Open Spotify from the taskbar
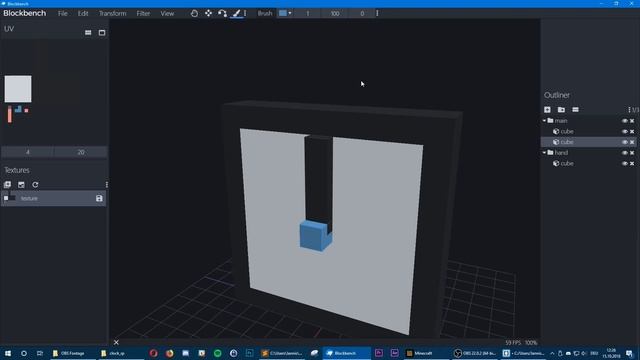The height and width of the screenshot is (360, 640). [x=218, y=353]
